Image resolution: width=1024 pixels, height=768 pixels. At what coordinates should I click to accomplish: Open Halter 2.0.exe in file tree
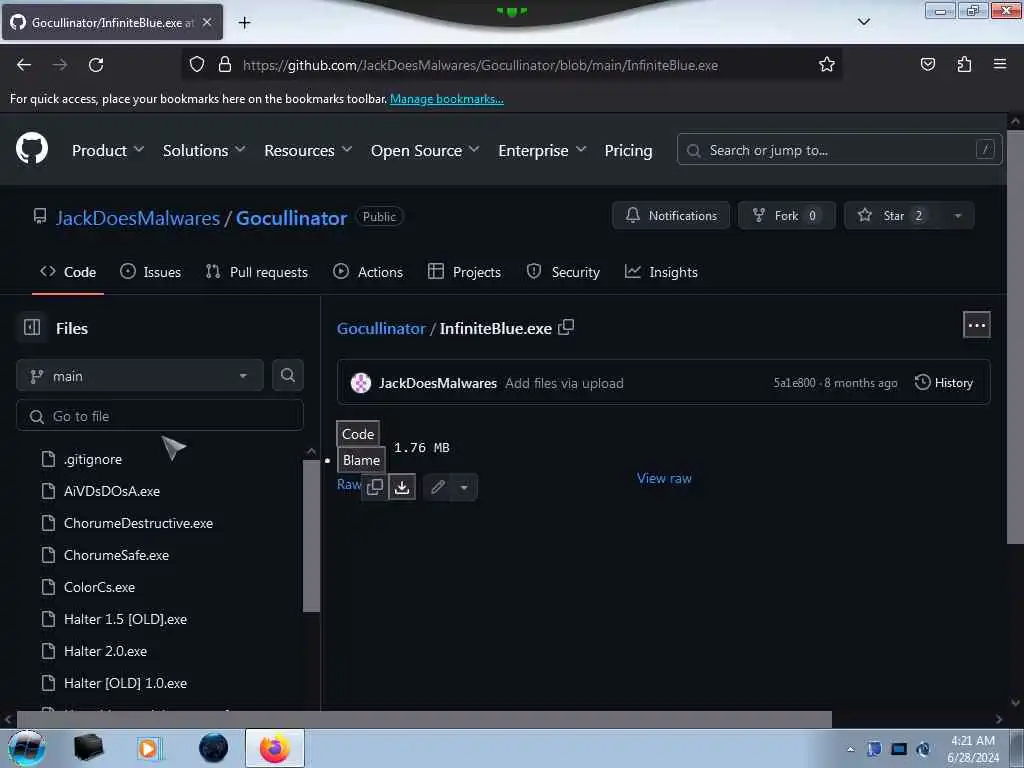click(105, 651)
